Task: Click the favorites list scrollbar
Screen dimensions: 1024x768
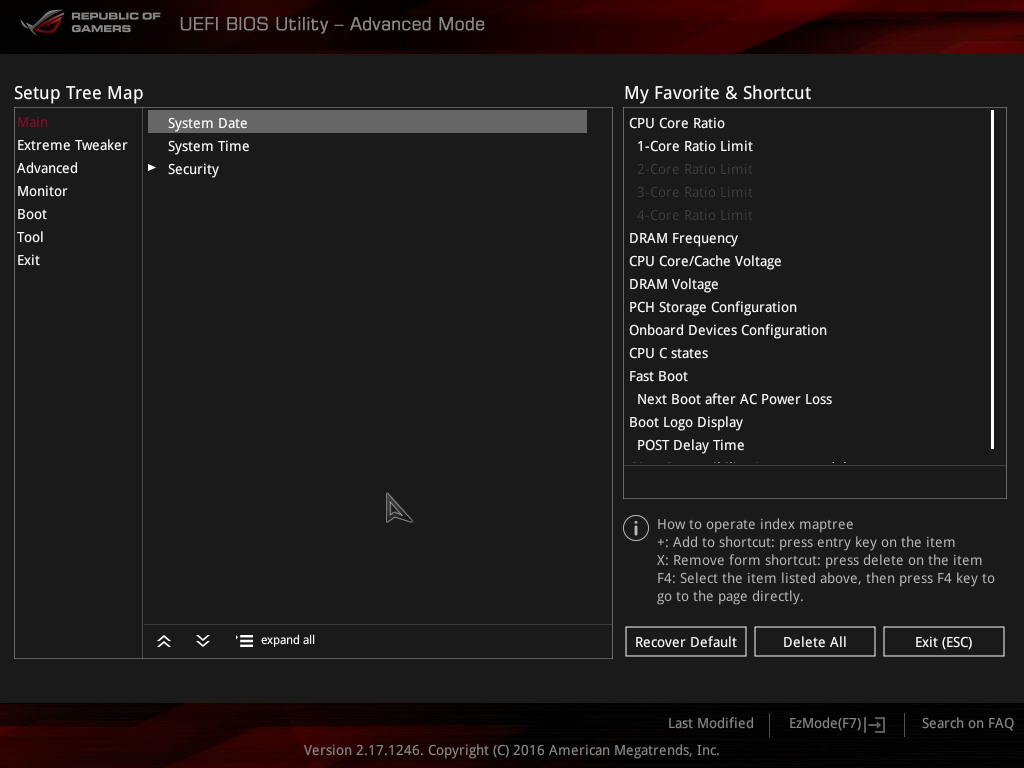Action: click(x=993, y=280)
